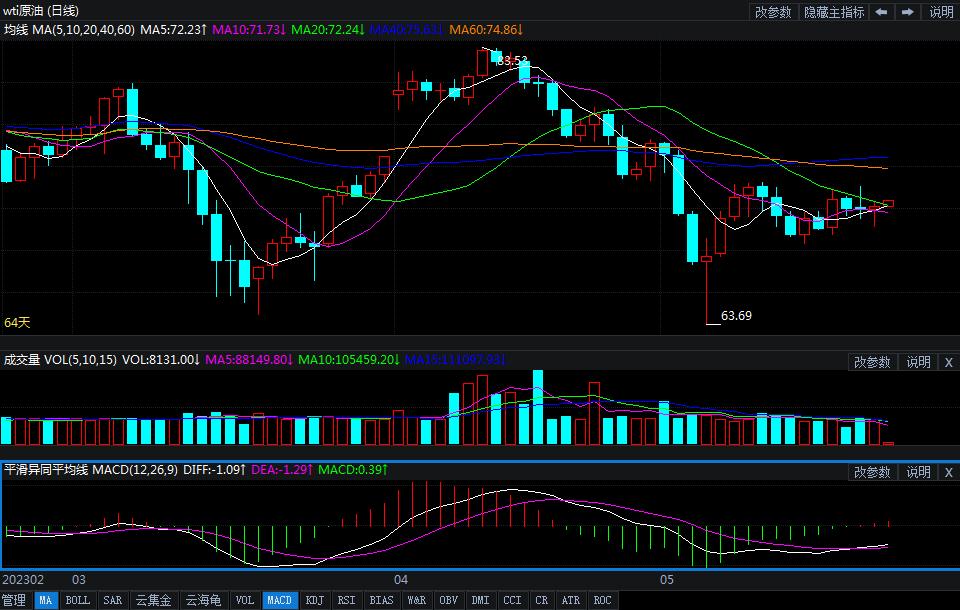Viewport: 960px width, 610px height.
Task: Close the volume panel with X
Action: click(948, 362)
